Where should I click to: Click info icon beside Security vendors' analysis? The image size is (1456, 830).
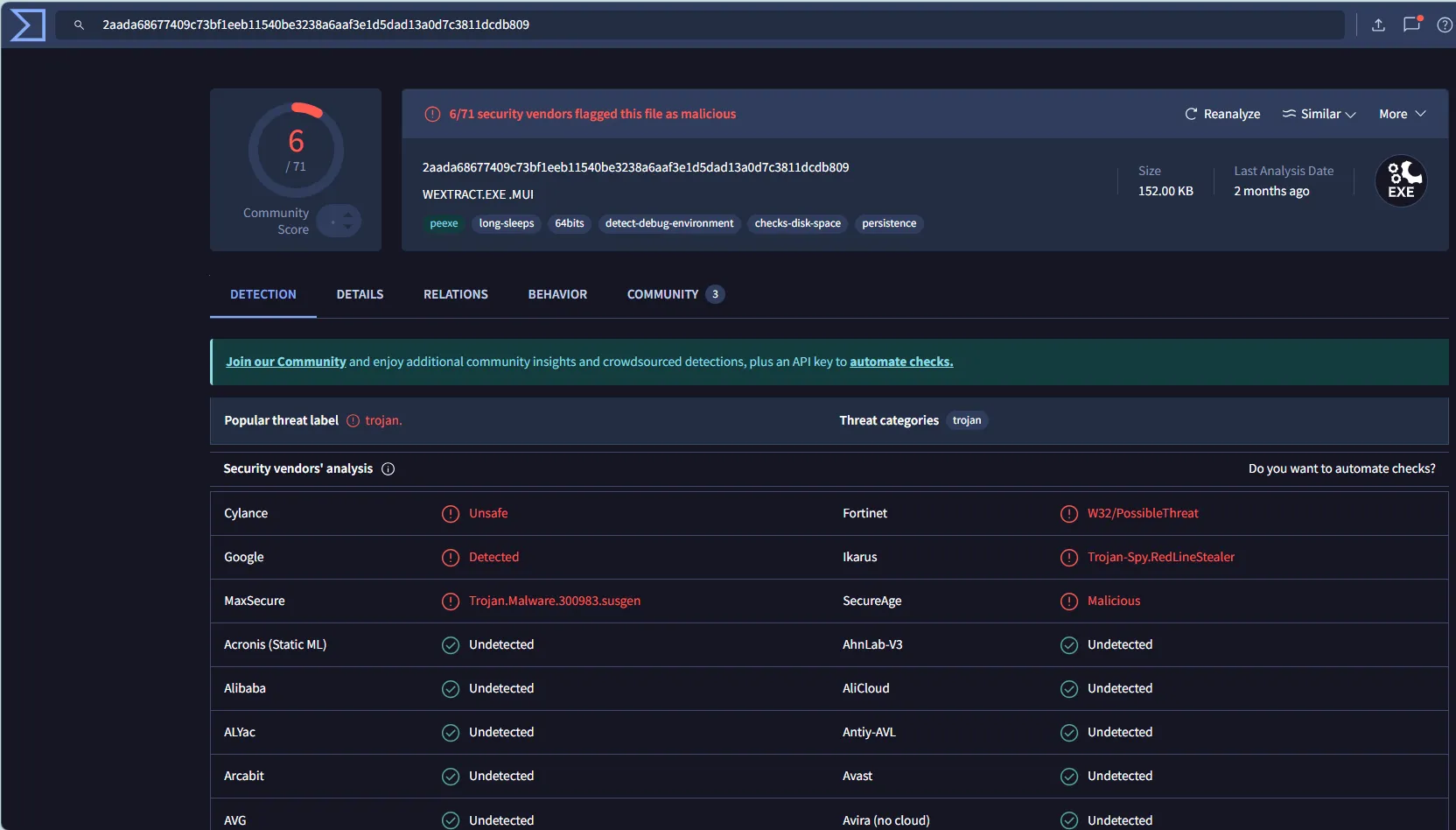(388, 469)
